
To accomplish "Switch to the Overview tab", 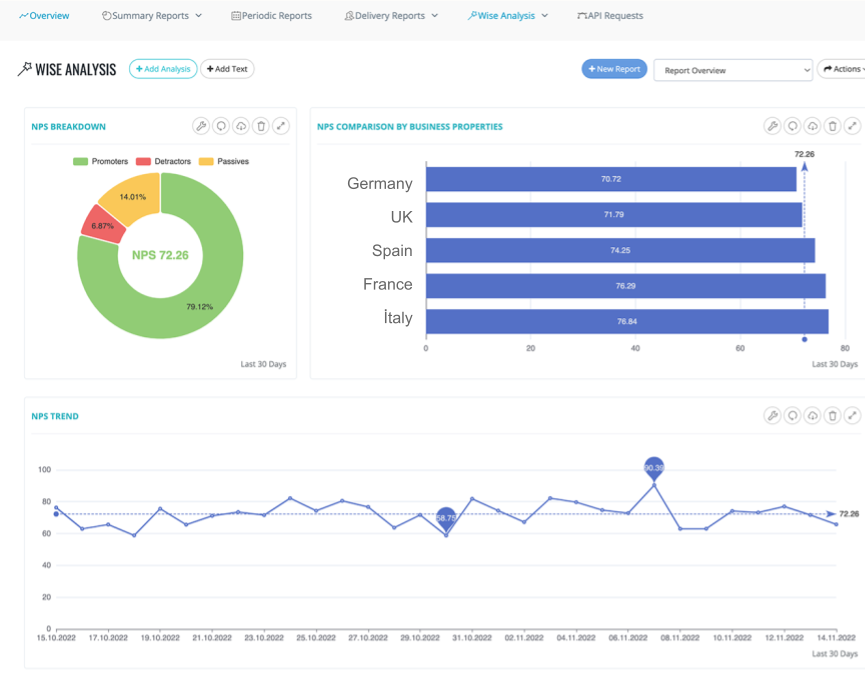I will tap(44, 15).
